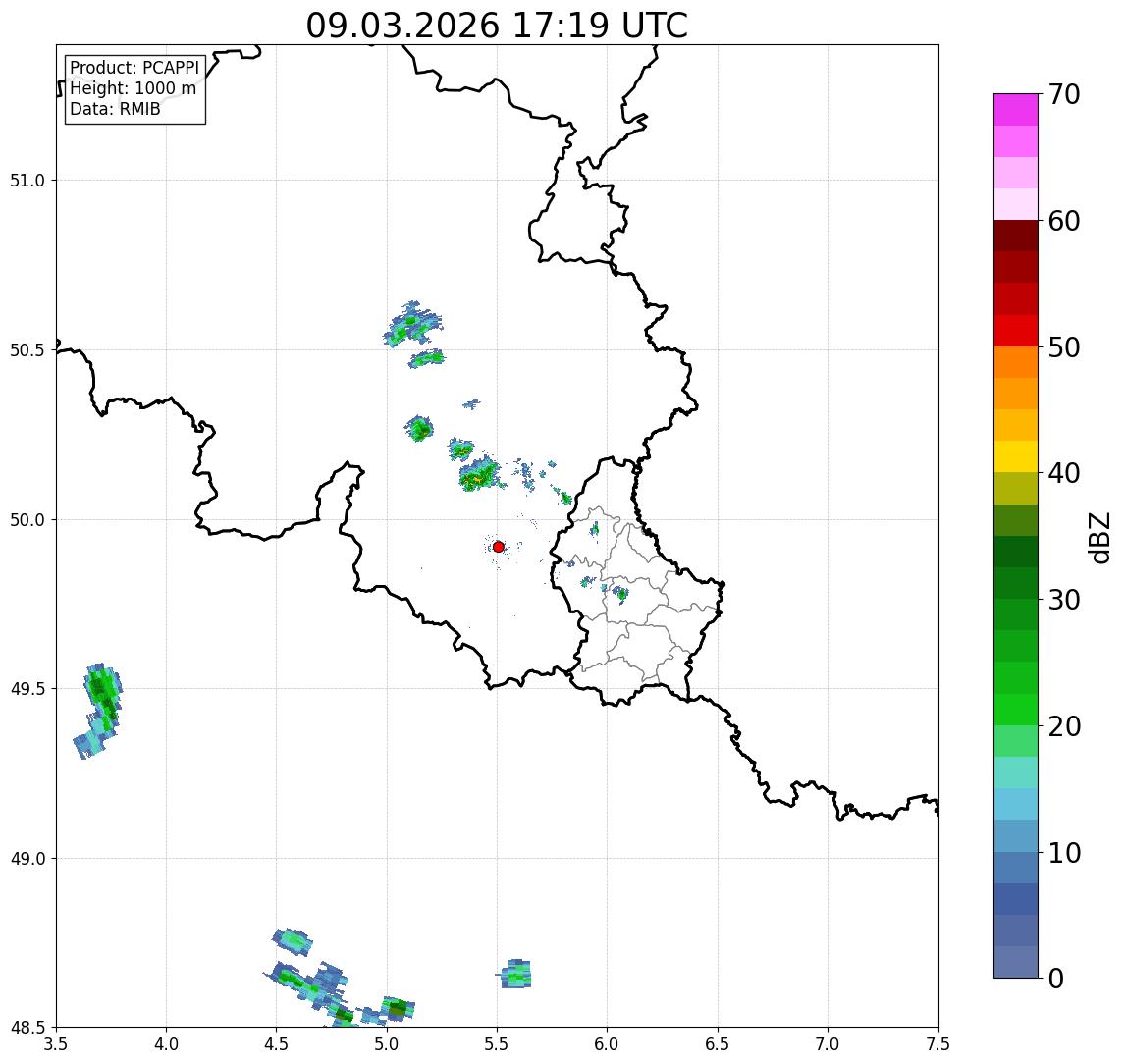Click the latitude label 48.5
Viewport: 1124px width, 1064px height.
(x=27, y=1028)
